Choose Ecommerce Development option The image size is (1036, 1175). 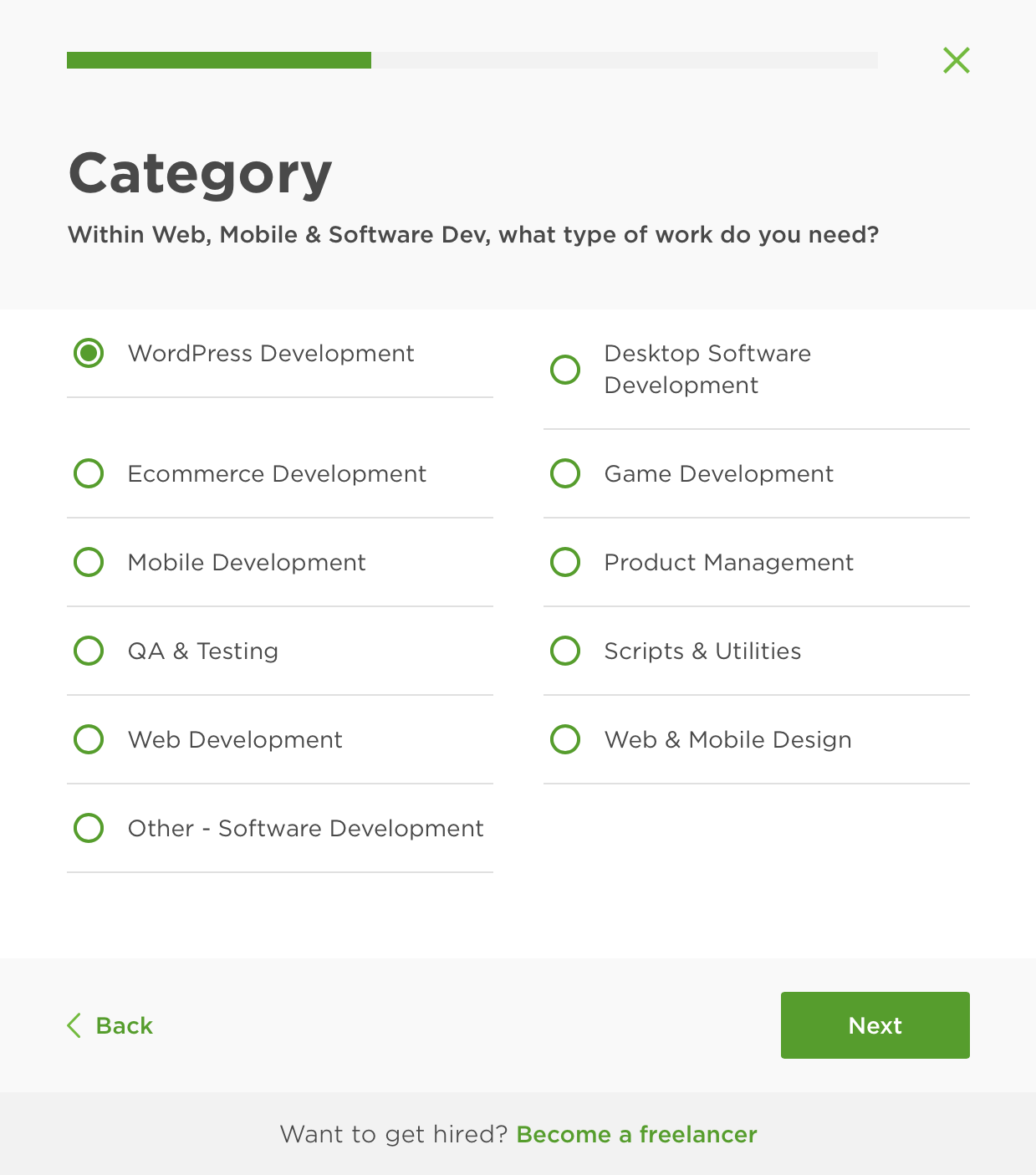point(89,473)
